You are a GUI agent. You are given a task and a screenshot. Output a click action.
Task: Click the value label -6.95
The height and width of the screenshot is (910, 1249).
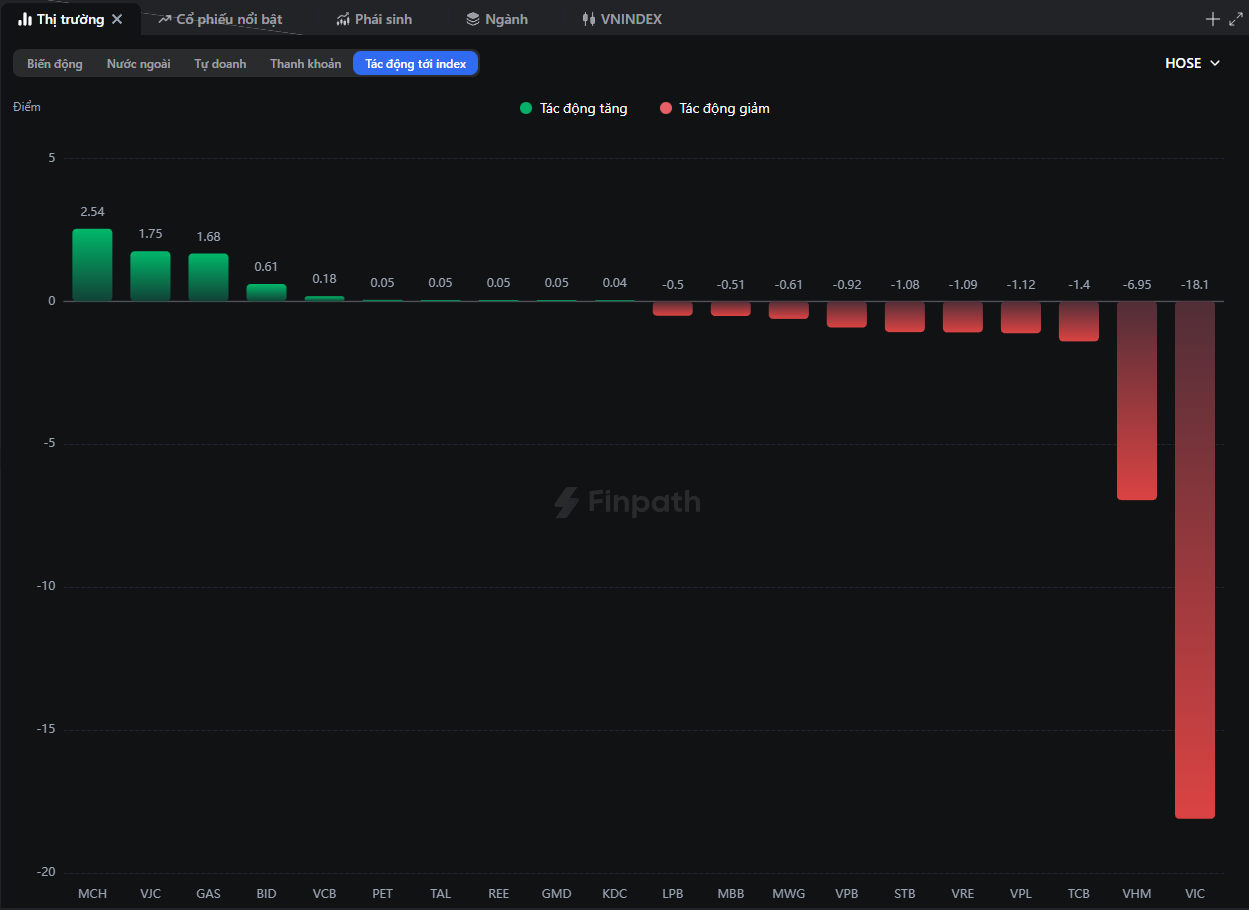click(x=1137, y=285)
